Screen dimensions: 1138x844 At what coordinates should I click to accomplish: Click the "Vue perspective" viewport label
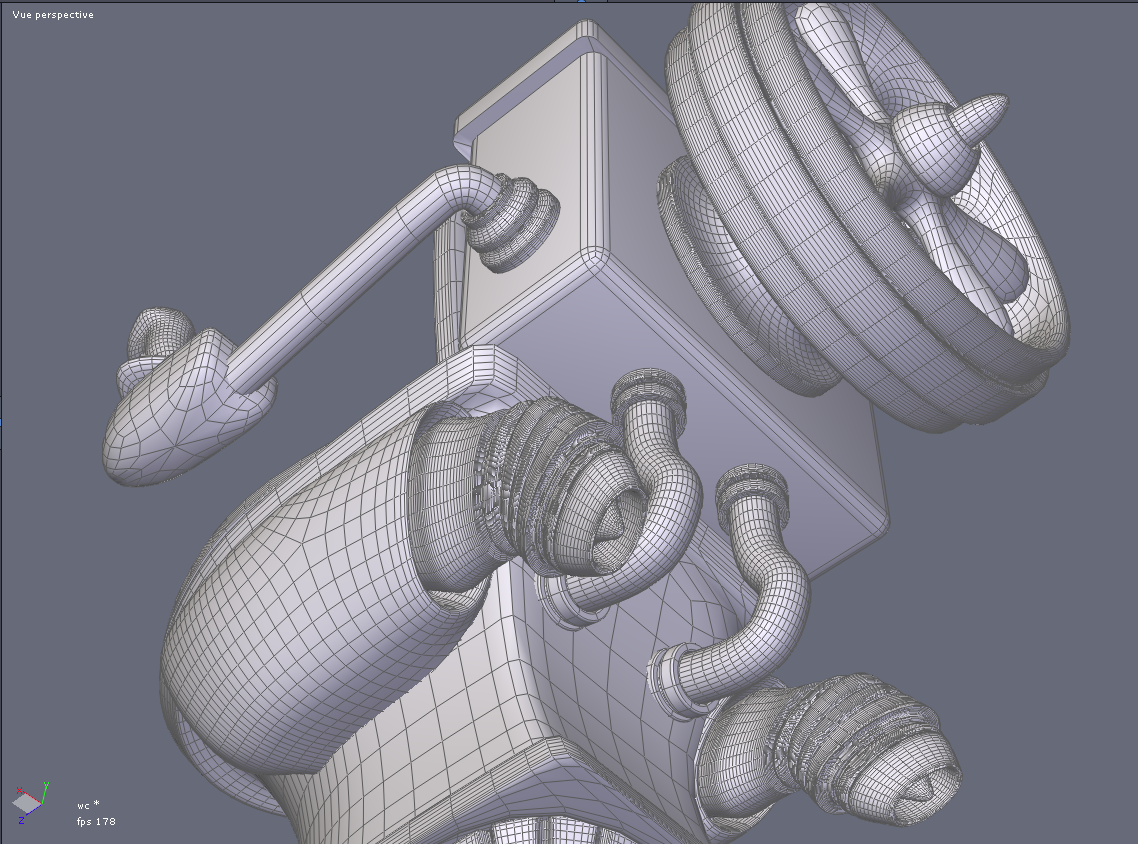tap(53, 15)
